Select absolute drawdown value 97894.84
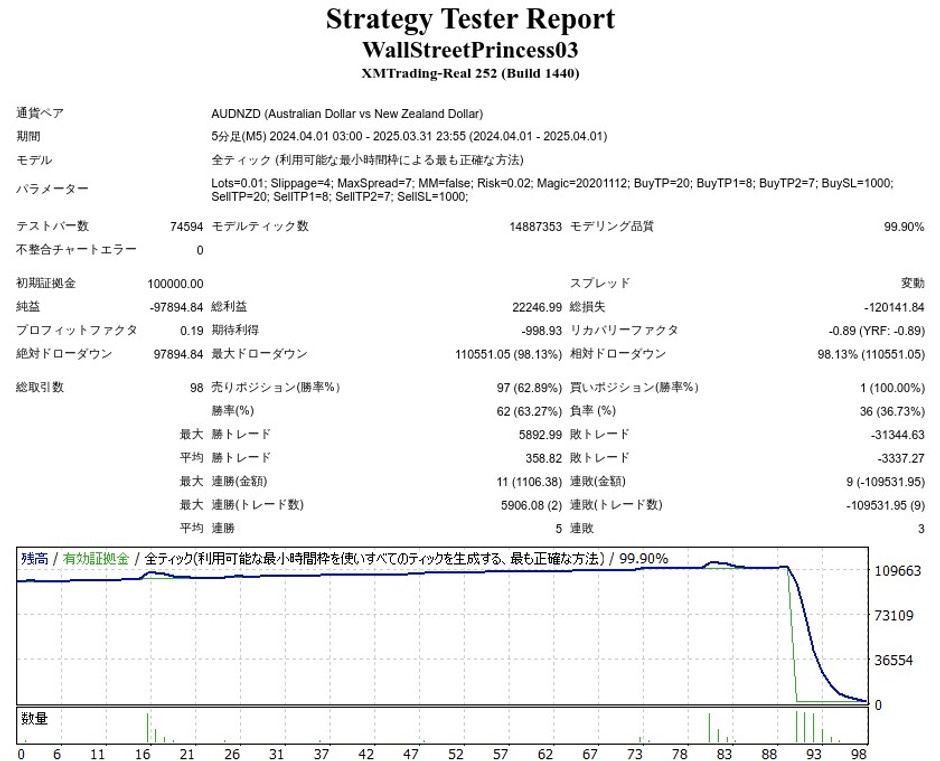Screen dimensions: 940x761 [x=179, y=354]
